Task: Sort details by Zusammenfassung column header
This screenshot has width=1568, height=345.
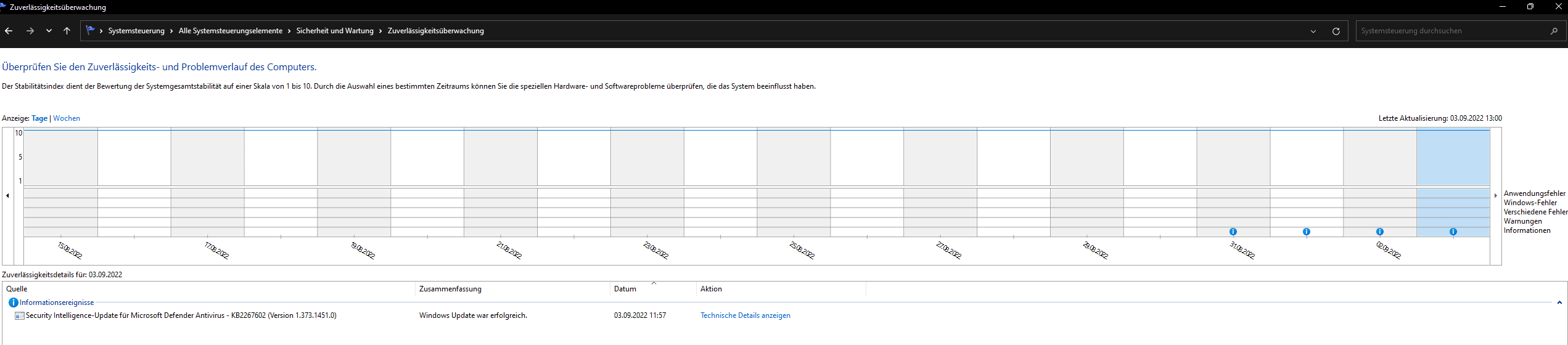Action: 512,289
